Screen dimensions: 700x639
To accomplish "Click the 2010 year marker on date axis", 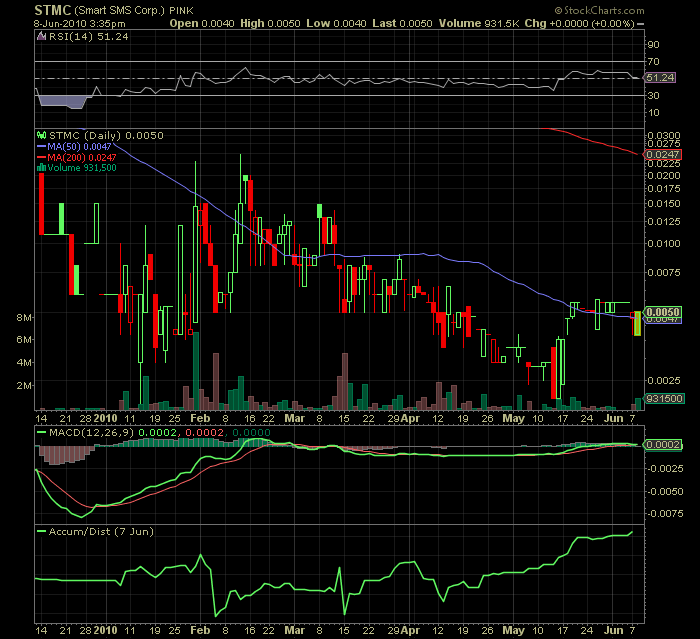I will 106,416.
